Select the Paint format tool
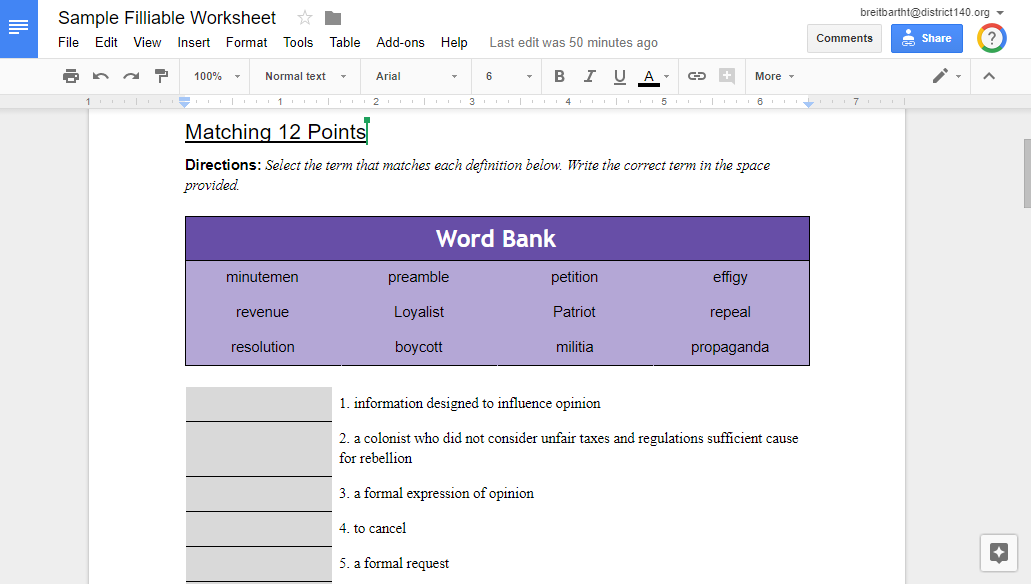 160,76
